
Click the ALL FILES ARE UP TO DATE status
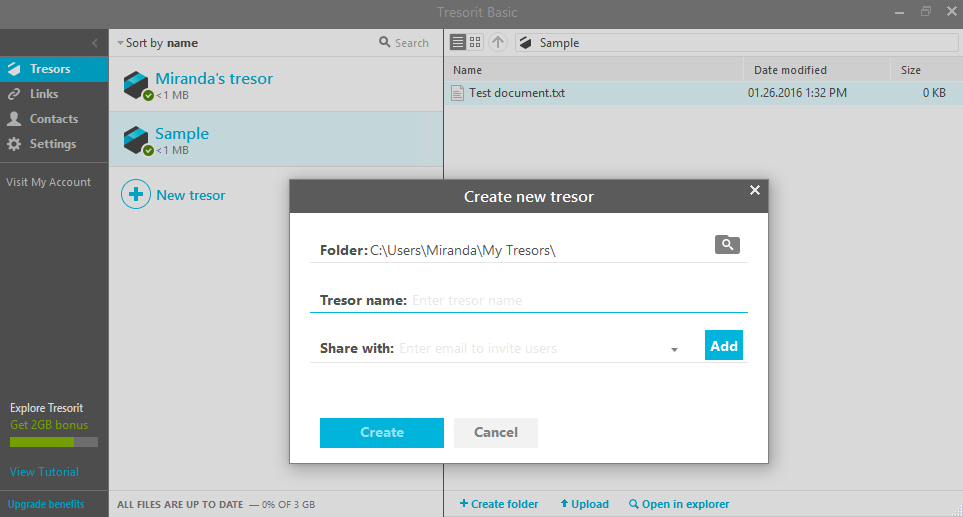tap(180, 505)
